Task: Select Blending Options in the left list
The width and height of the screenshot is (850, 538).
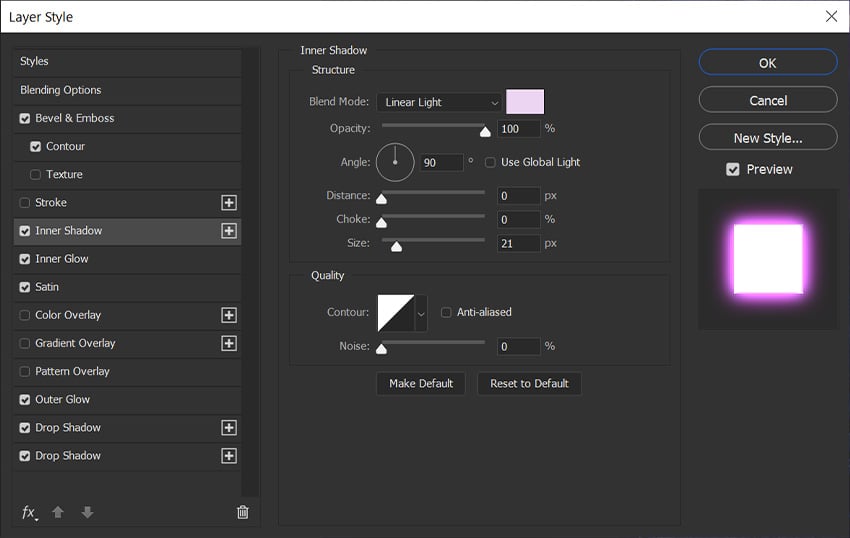Action: (x=61, y=90)
